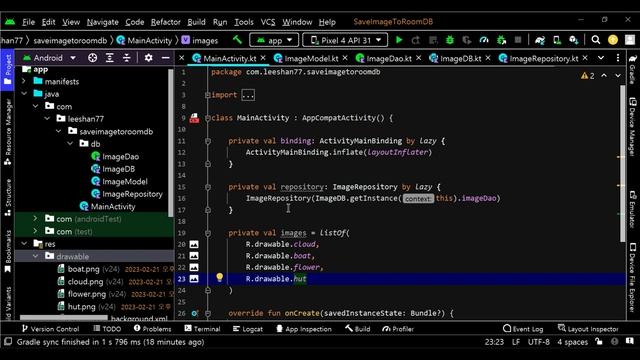Toggle right-side Device Manager panel
This screenshot has height=360, width=640.
coord(633,127)
